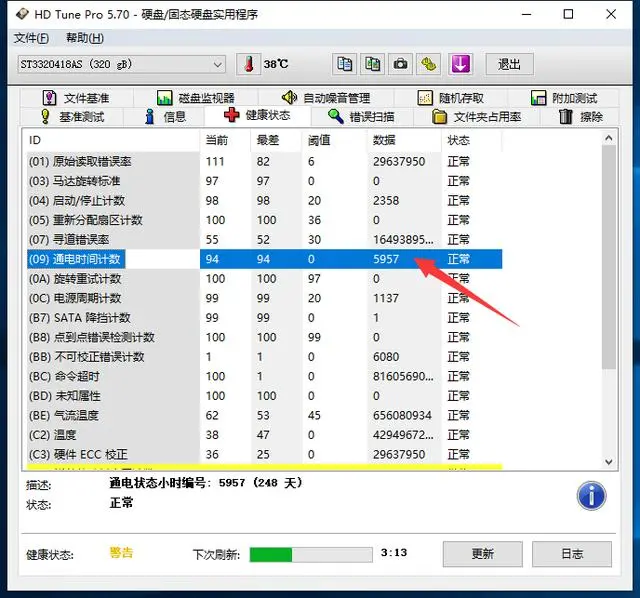Click the 警告 health status text
Screen dimensions: 640x598
pos(121,553)
